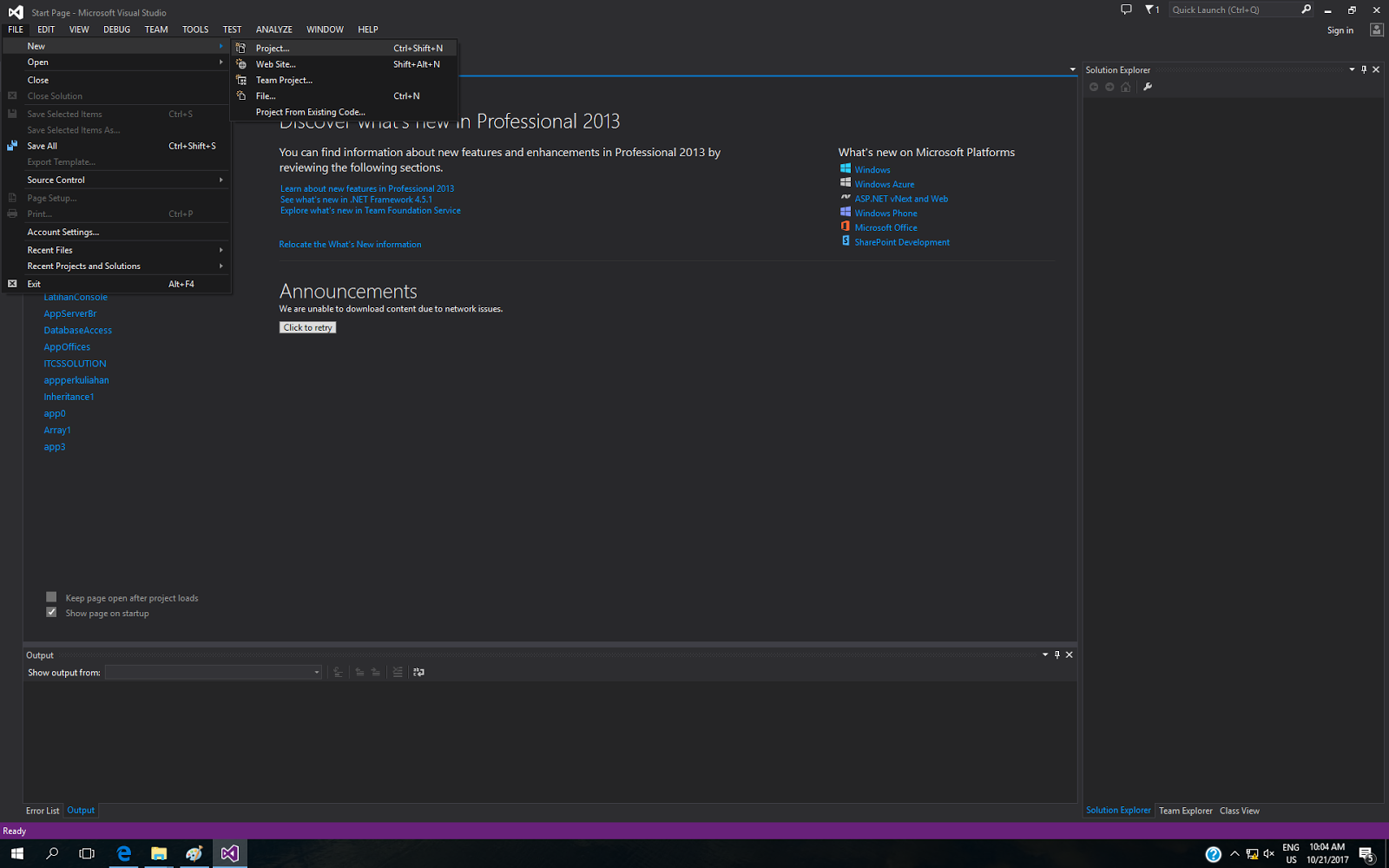Open document tab list dropdown arrow
This screenshot has width=1389, height=868.
pos(1073,69)
